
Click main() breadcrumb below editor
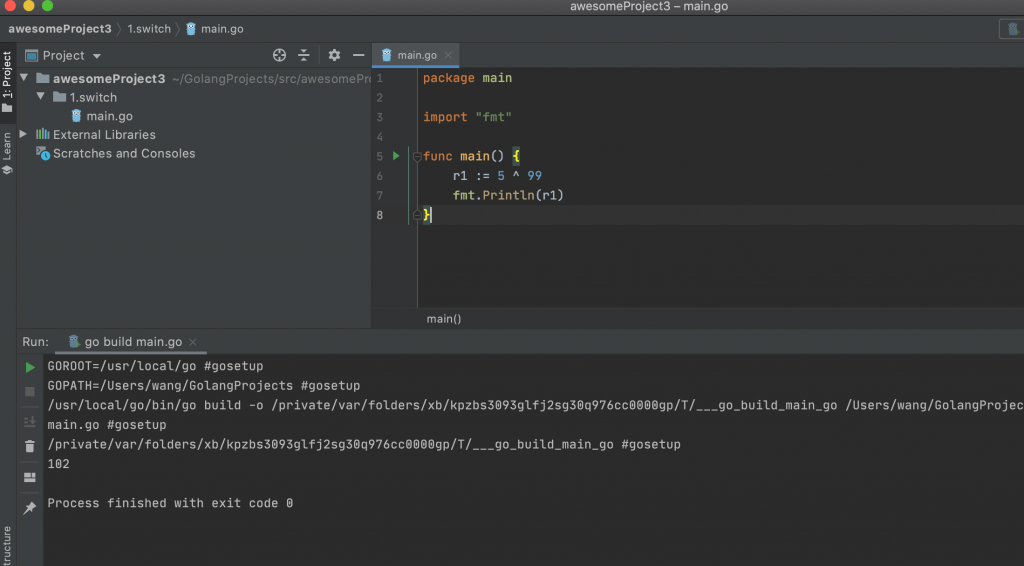pyautogui.click(x=443, y=319)
